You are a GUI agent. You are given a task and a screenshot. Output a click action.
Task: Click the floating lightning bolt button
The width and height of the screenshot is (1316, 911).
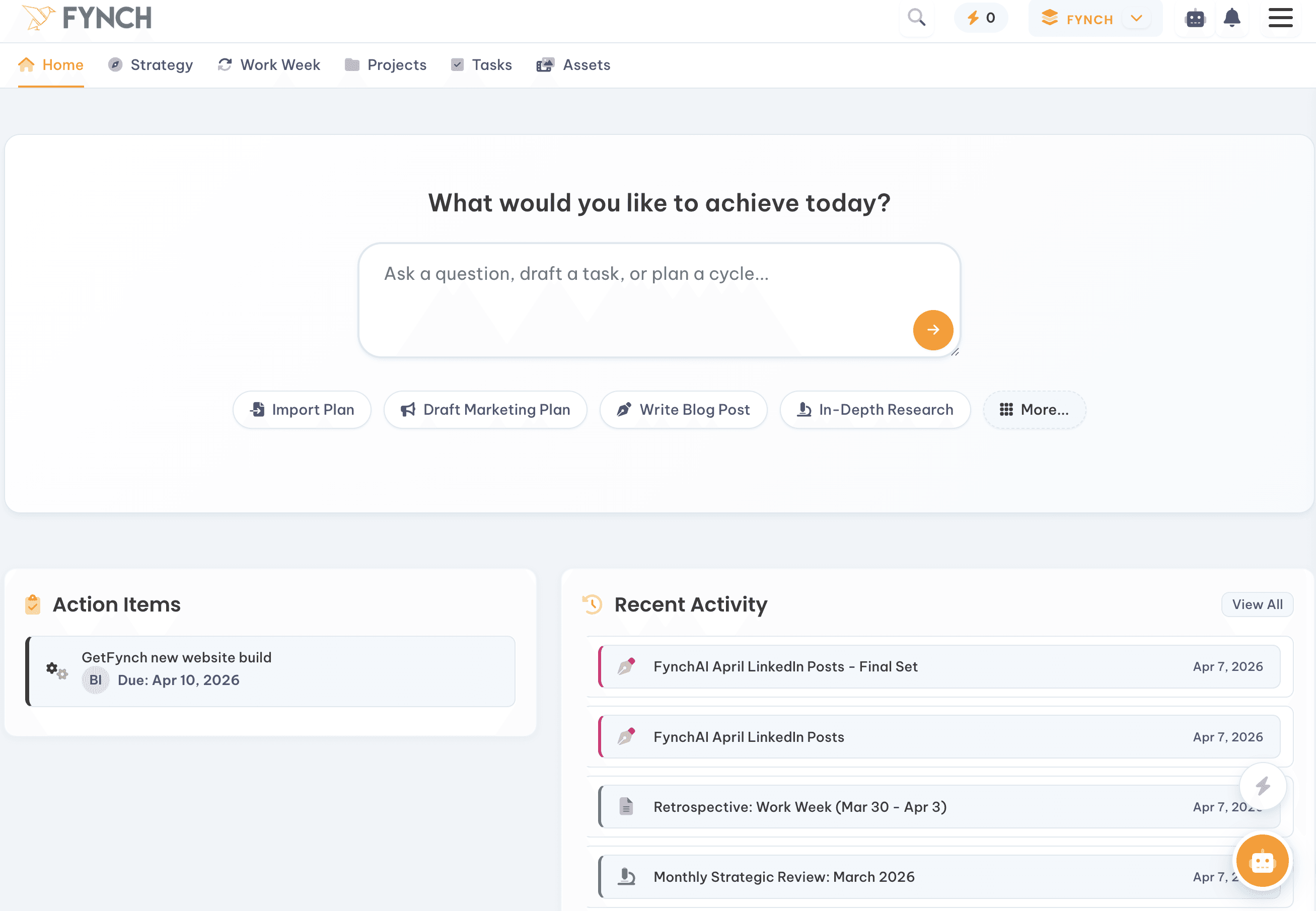click(x=1262, y=786)
